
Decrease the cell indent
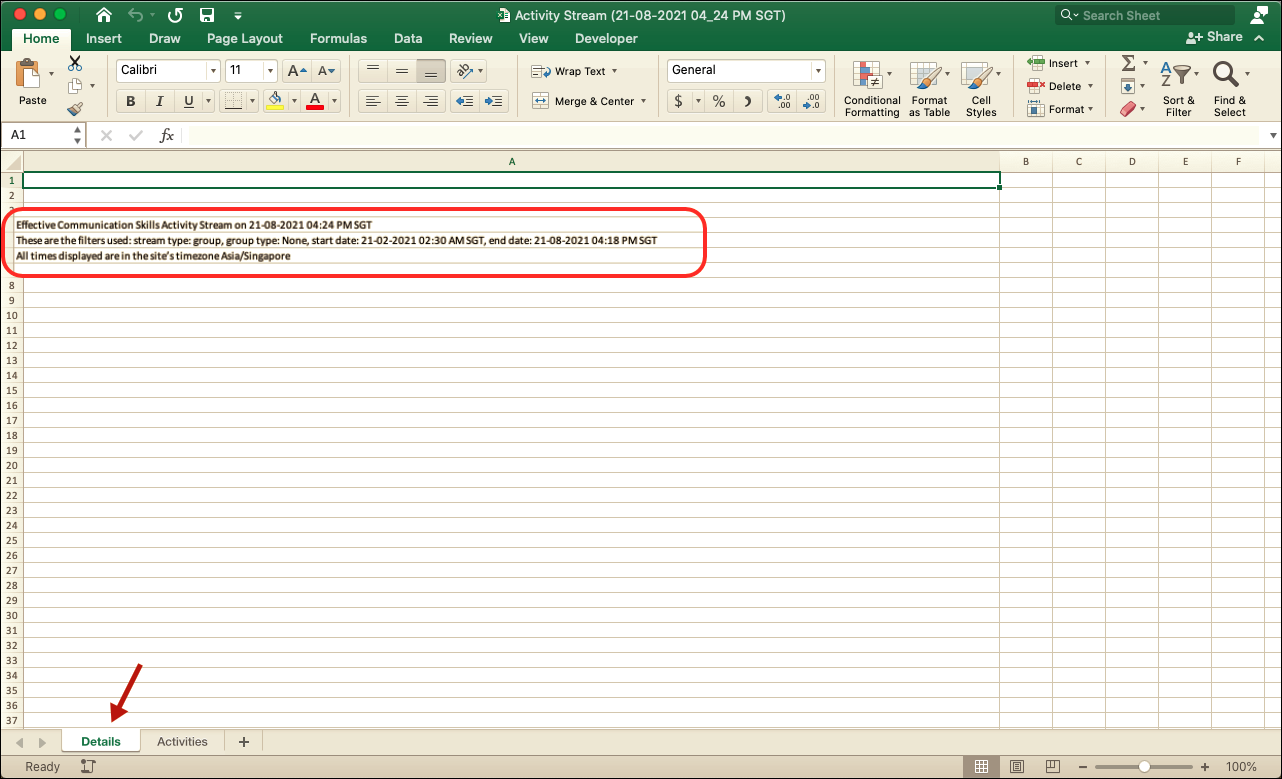[x=463, y=101]
